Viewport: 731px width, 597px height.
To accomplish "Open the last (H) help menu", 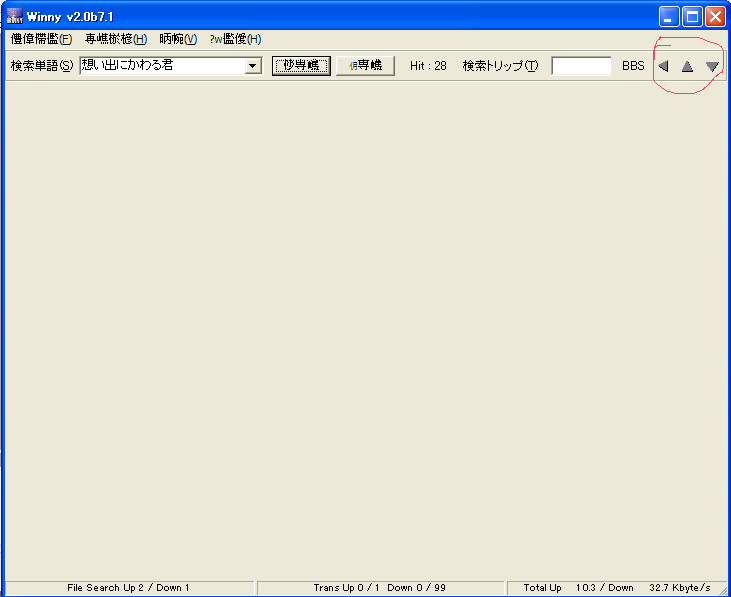I will (x=235, y=39).
